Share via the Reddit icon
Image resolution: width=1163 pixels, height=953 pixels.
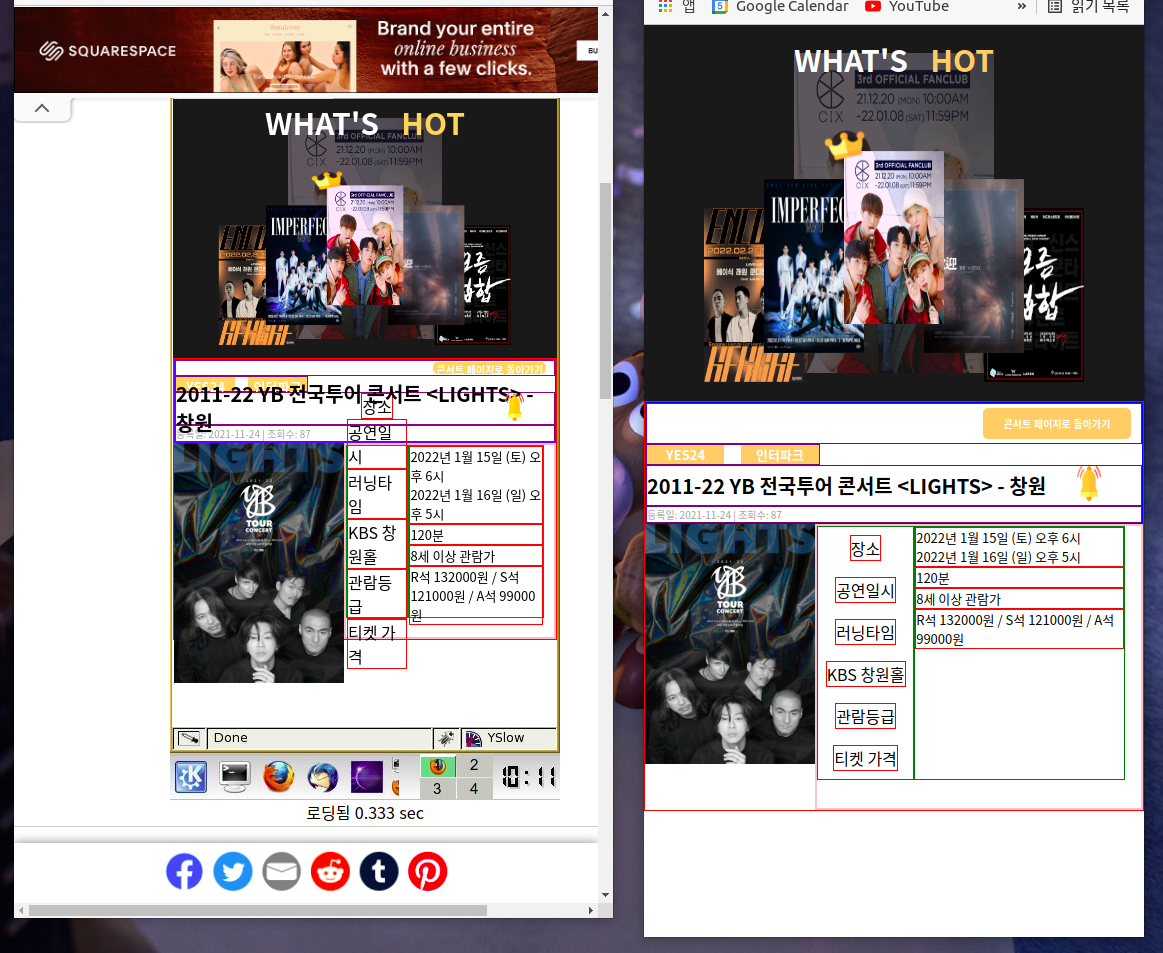[x=330, y=871]
